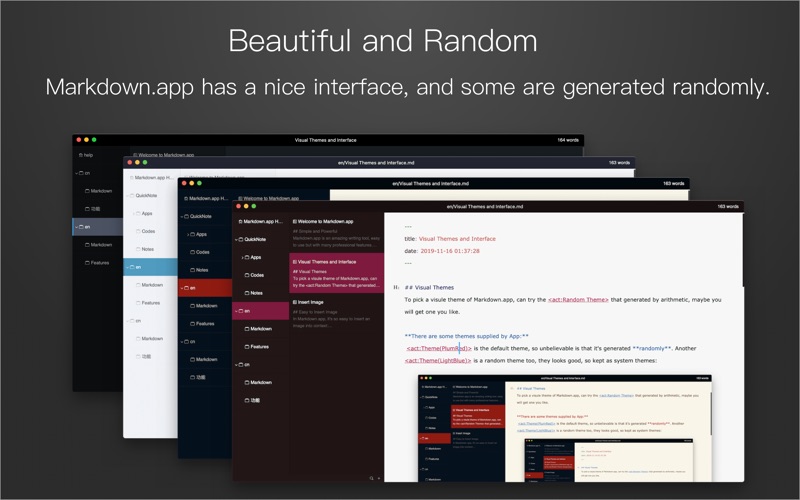Click Notes folder icon in navy window
Image resolution: width=800 pixels, height=500 pixels.
(193, 270)
